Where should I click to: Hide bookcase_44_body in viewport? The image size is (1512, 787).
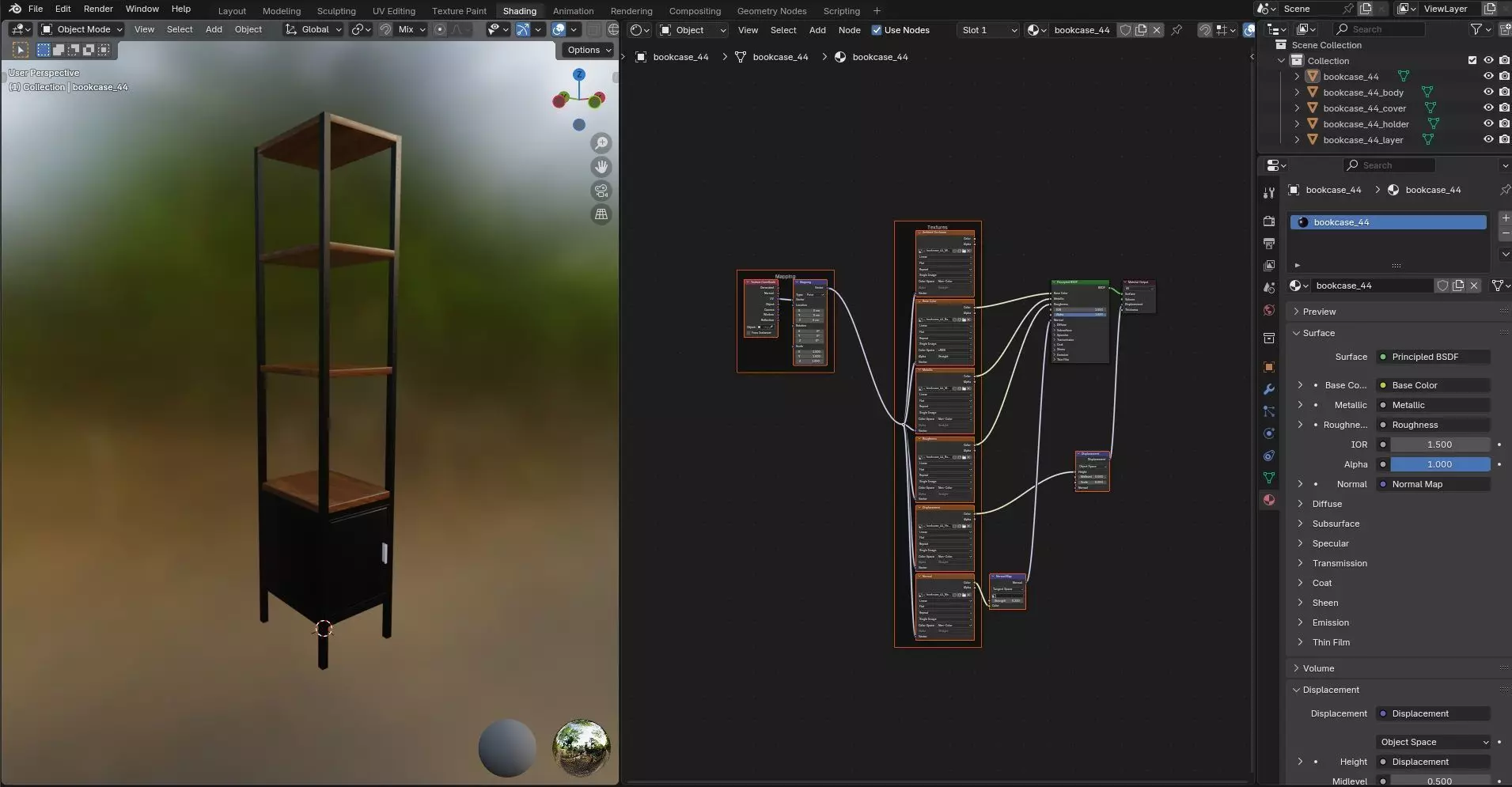pyautogui.click(x=1488, y=92)
